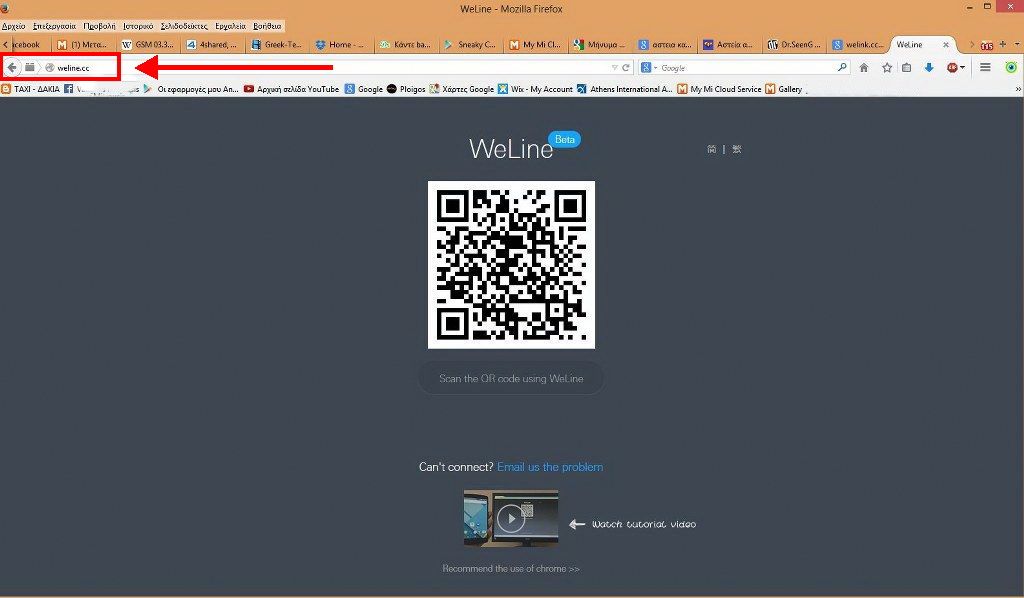Open Athens International A bookmark
Viewport: 1024px width, 598px height.
(x=625, y=89)
